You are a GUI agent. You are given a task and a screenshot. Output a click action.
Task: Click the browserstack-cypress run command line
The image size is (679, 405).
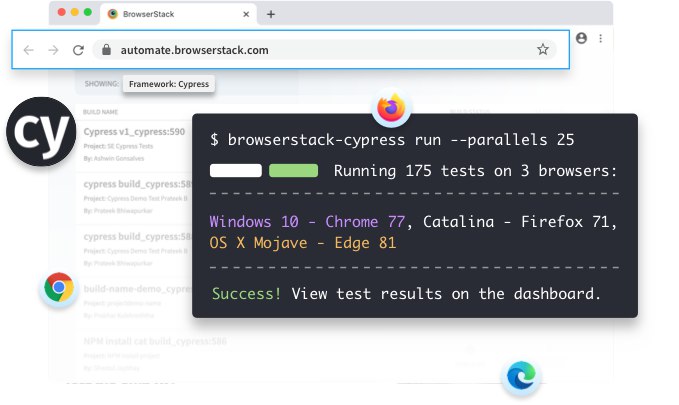(x=392, y=139)
